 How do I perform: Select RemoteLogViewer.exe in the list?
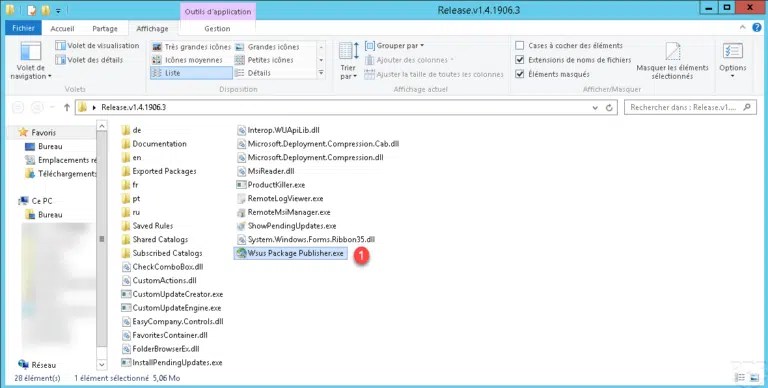pyautogui.click(x=280, y=198)
